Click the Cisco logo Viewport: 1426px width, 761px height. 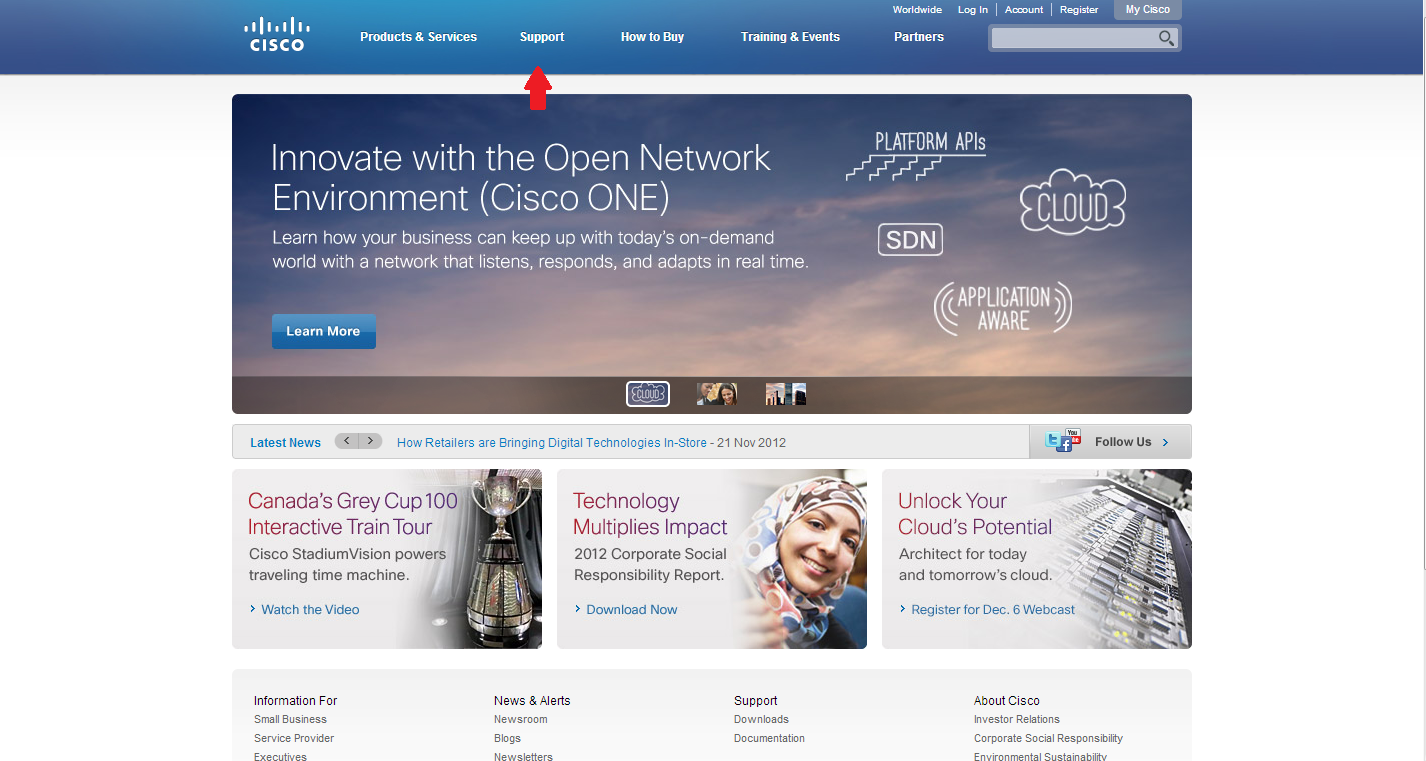276,34
